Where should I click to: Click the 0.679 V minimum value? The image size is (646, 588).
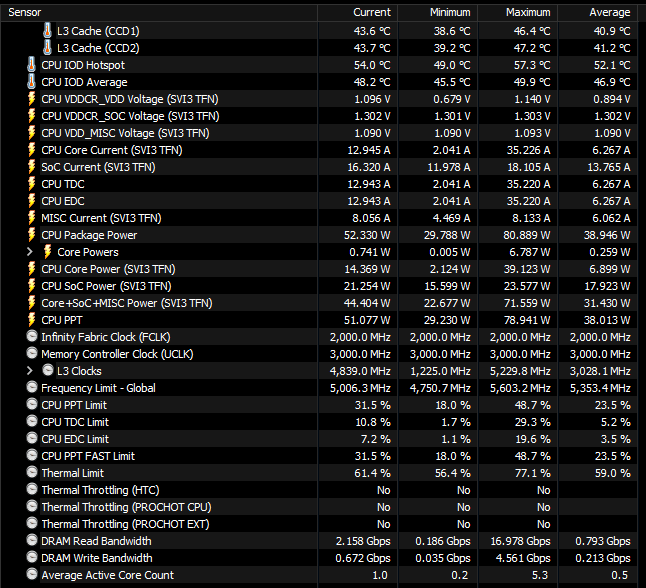[x=452, y=99]
